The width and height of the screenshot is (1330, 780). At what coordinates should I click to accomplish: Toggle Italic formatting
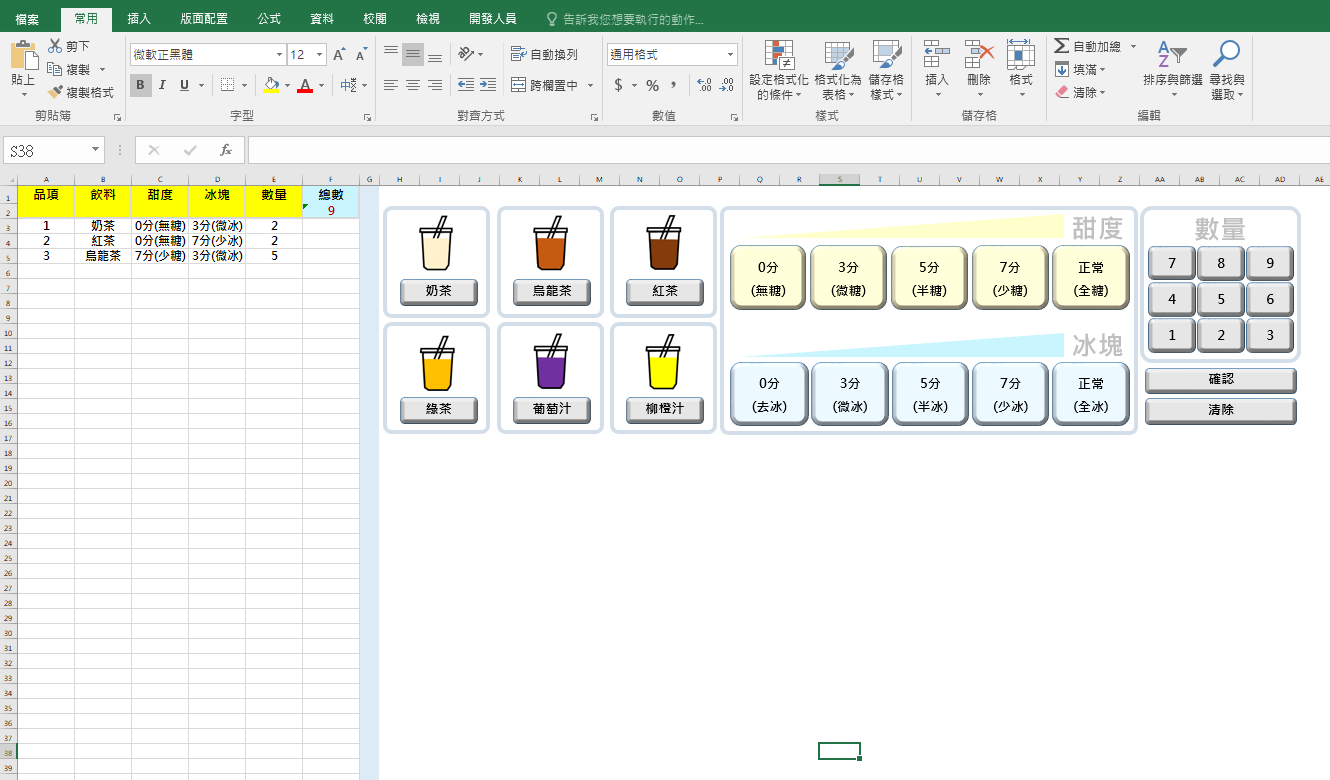pos(163,85)
